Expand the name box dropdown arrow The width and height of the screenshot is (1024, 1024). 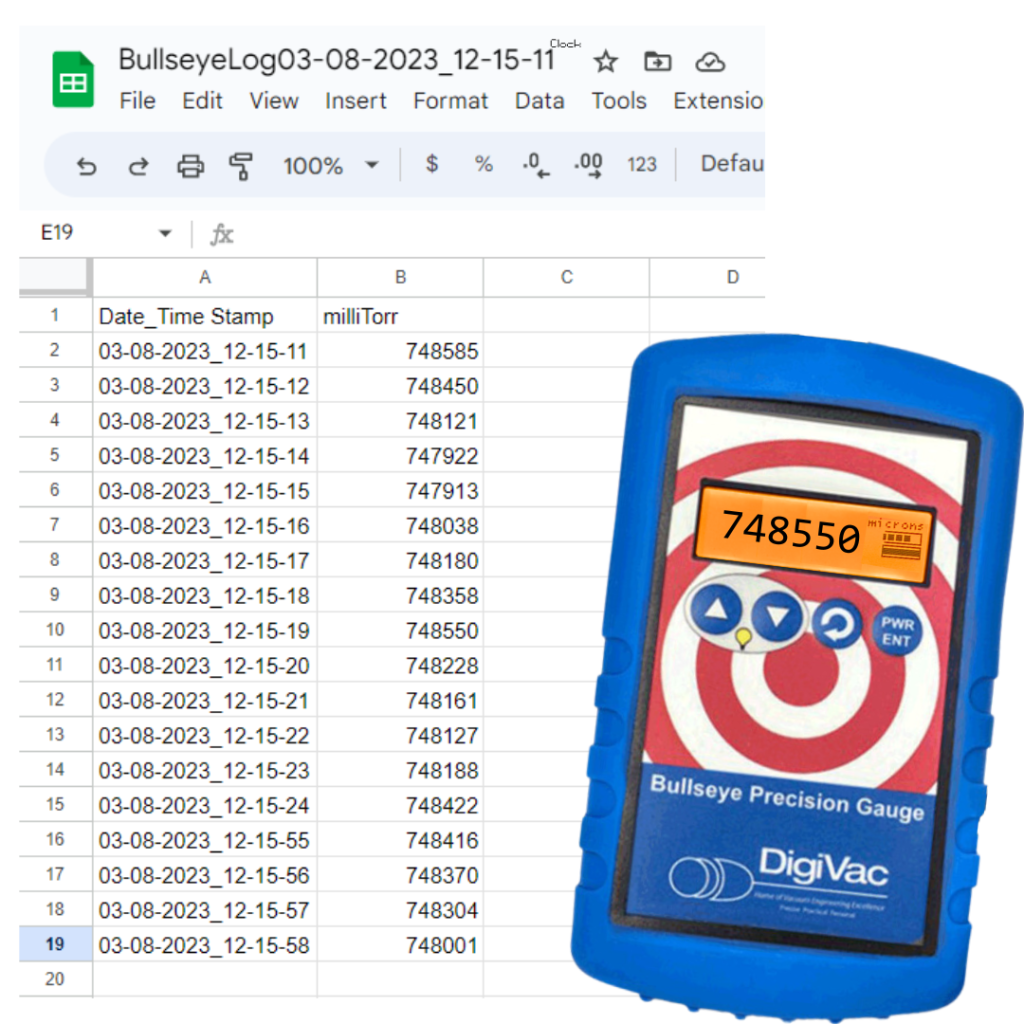click(x=163, y=231)
